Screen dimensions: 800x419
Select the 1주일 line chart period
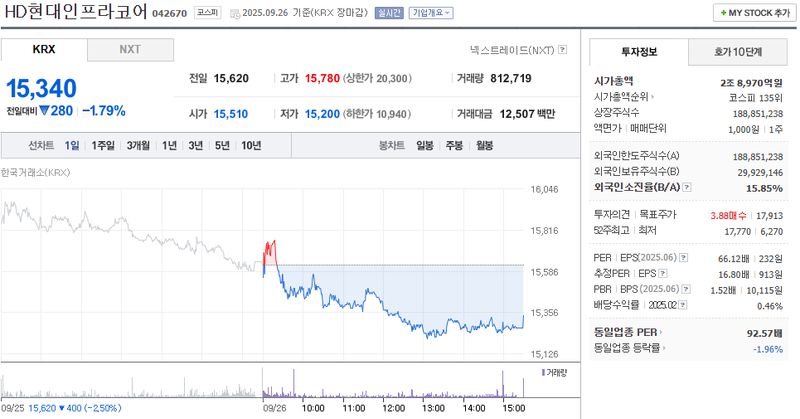point(103,145)
